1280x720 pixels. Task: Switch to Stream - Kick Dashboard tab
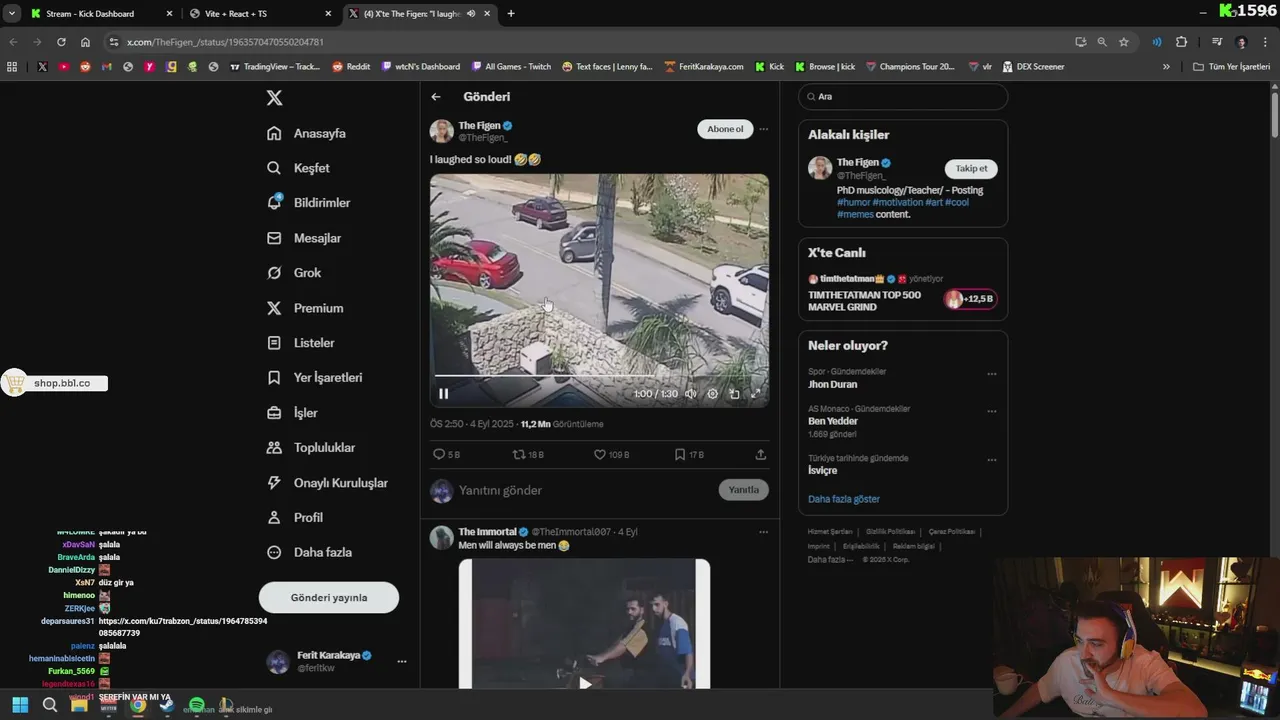click(100, 14)
